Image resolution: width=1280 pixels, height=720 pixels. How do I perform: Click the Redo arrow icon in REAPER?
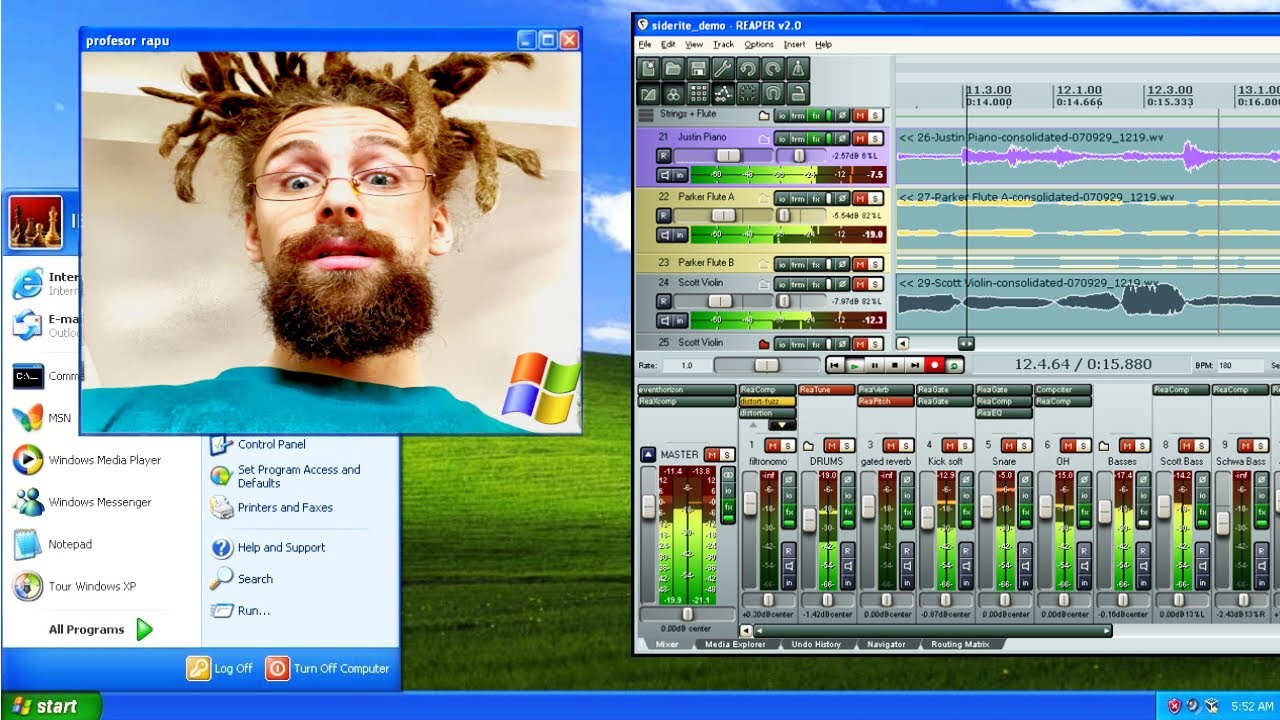coord(773,68)
